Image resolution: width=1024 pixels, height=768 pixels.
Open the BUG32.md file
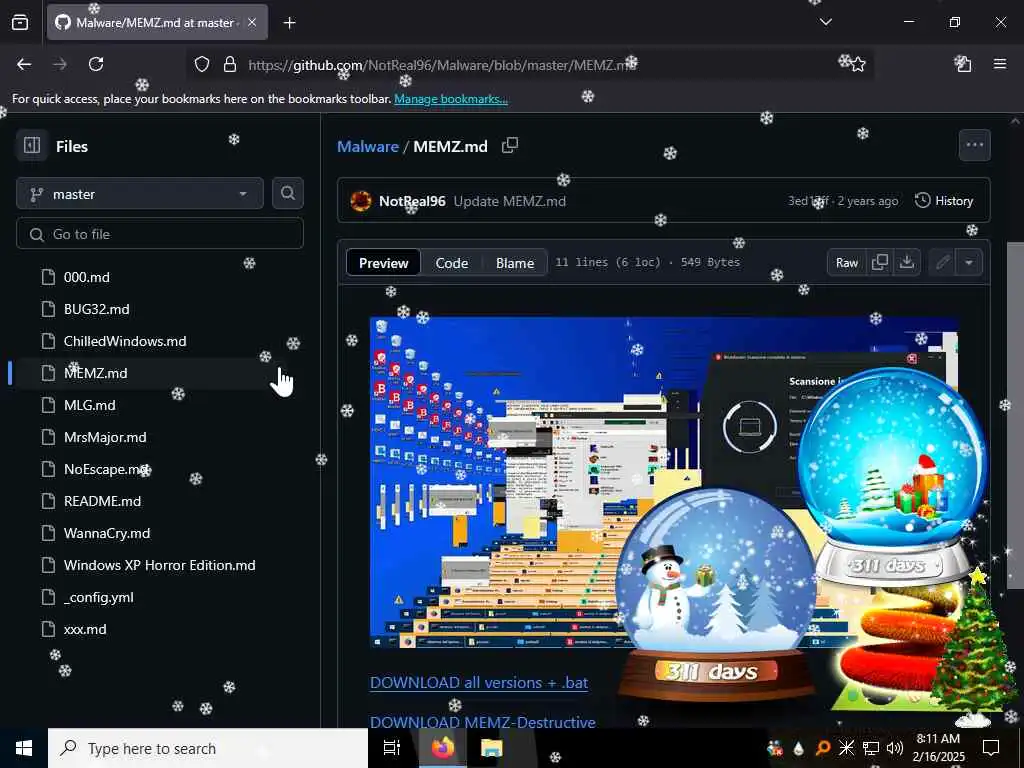pyautogui.click(x=97, y=309)
